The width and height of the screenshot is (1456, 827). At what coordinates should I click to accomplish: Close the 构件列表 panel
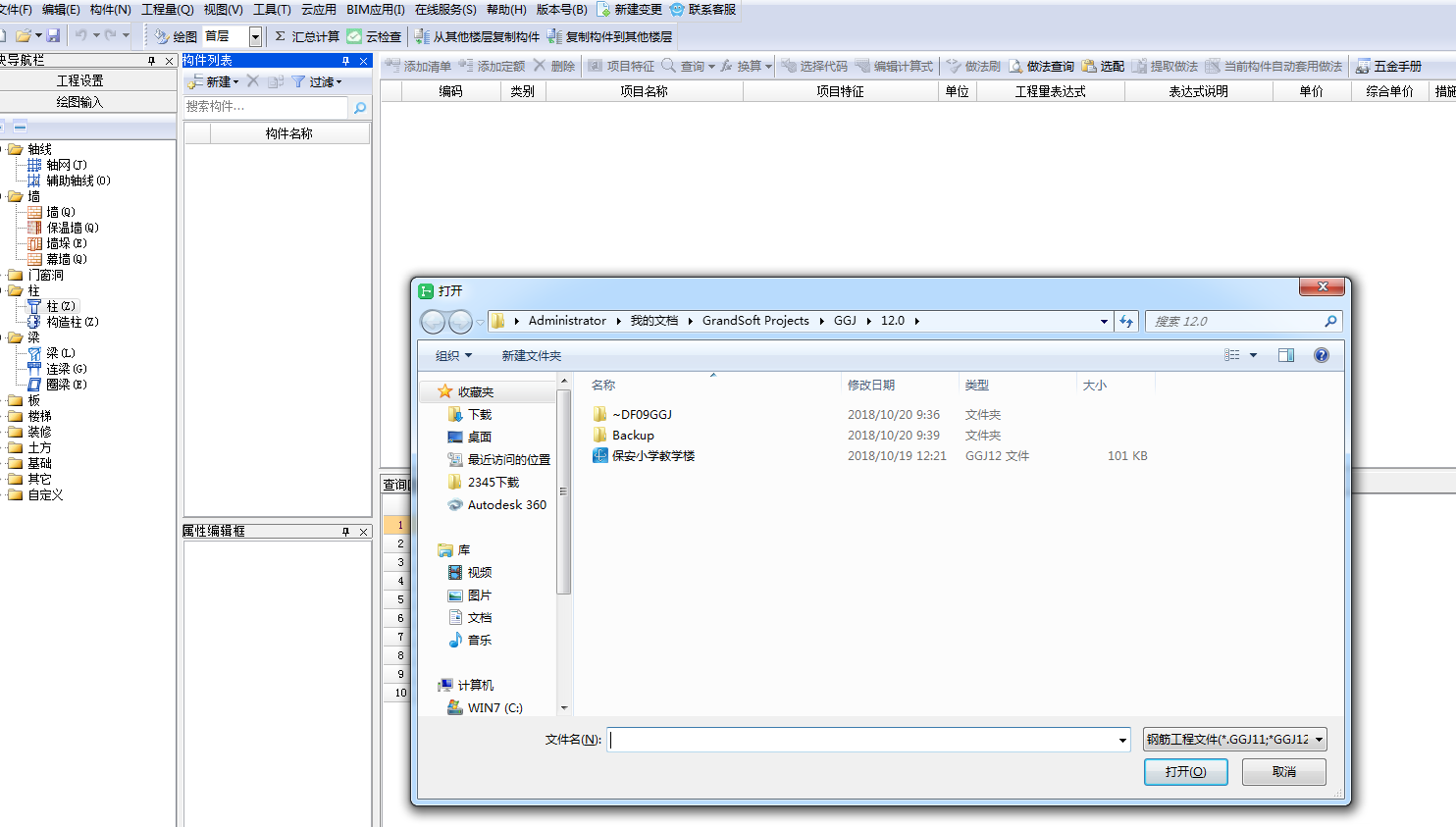tap(363, 61)
